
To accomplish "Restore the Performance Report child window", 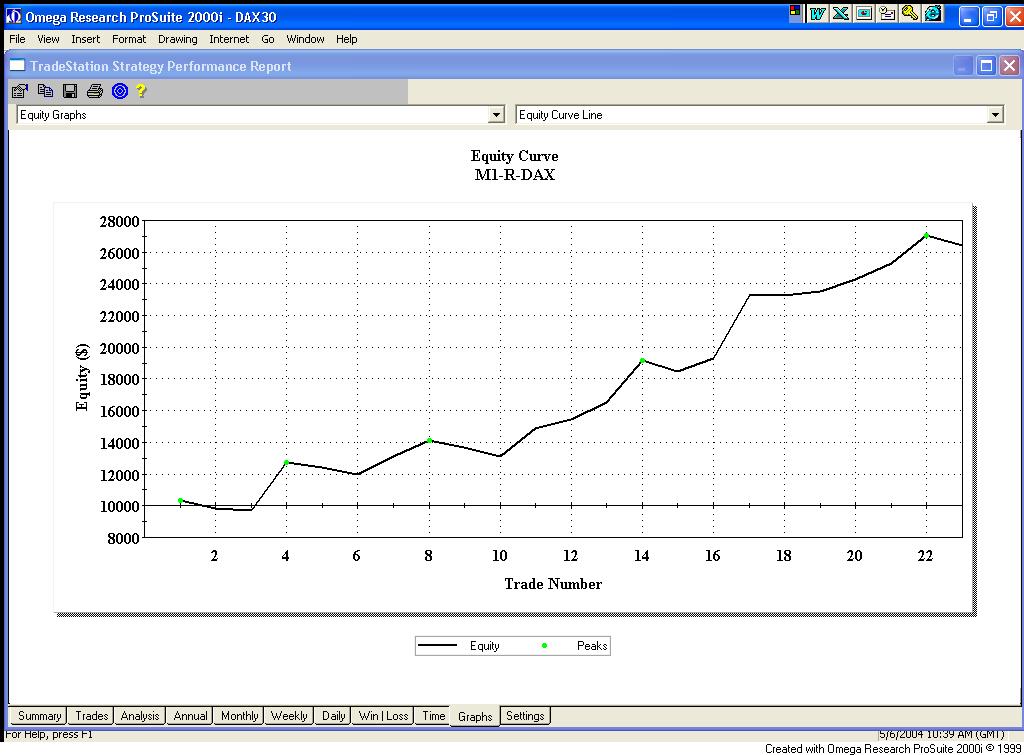I will click(x=986, y=66).
